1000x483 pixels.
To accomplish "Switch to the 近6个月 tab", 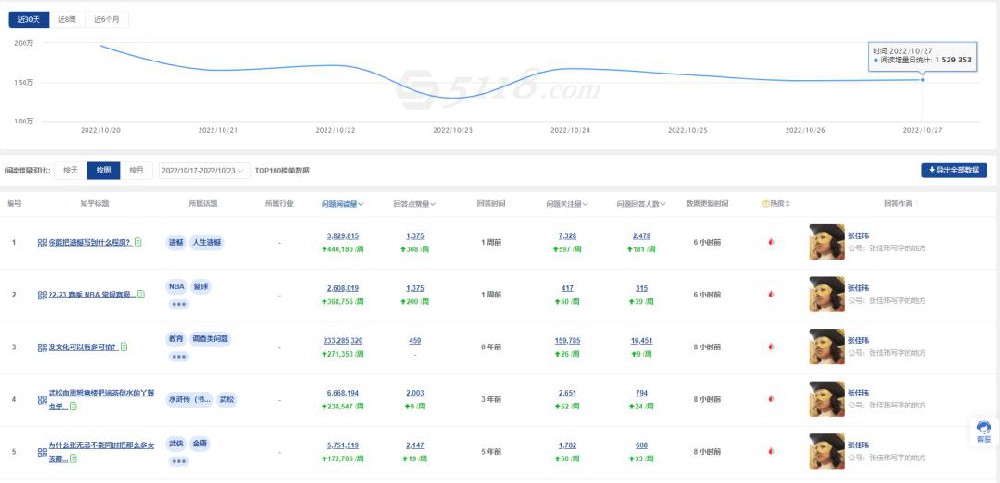I will (106, 19).
